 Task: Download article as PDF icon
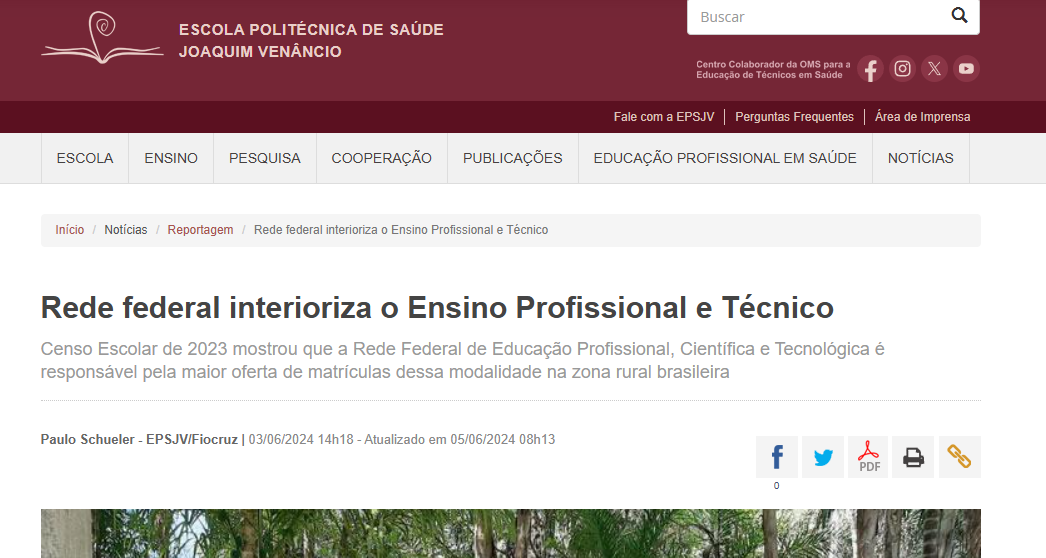(869, 457)
